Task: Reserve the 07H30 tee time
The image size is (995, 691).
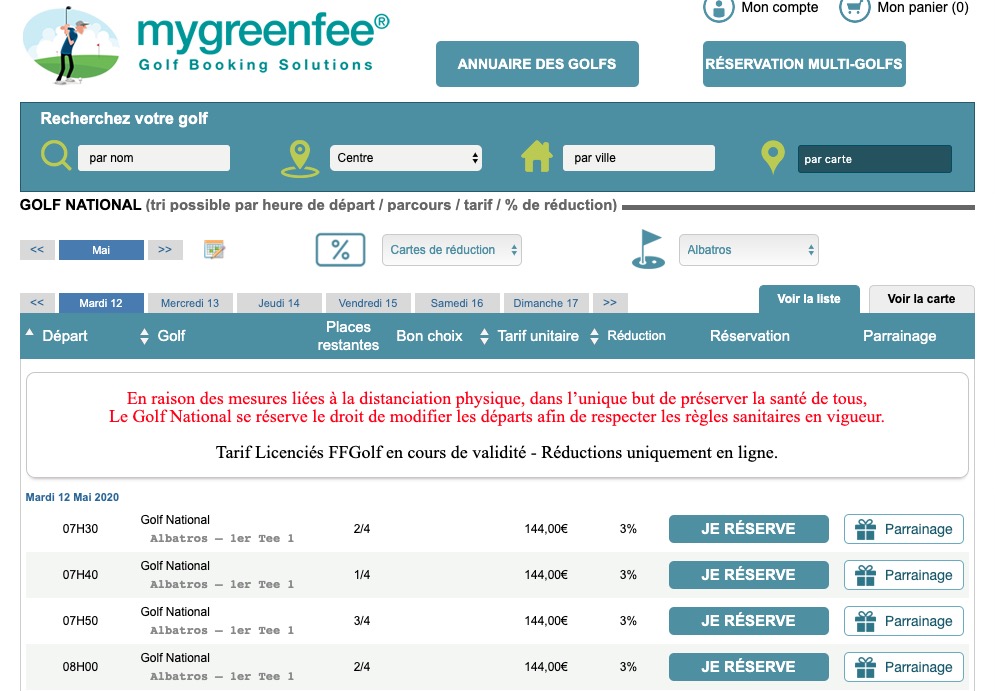Action: click(x=749, y=529)
